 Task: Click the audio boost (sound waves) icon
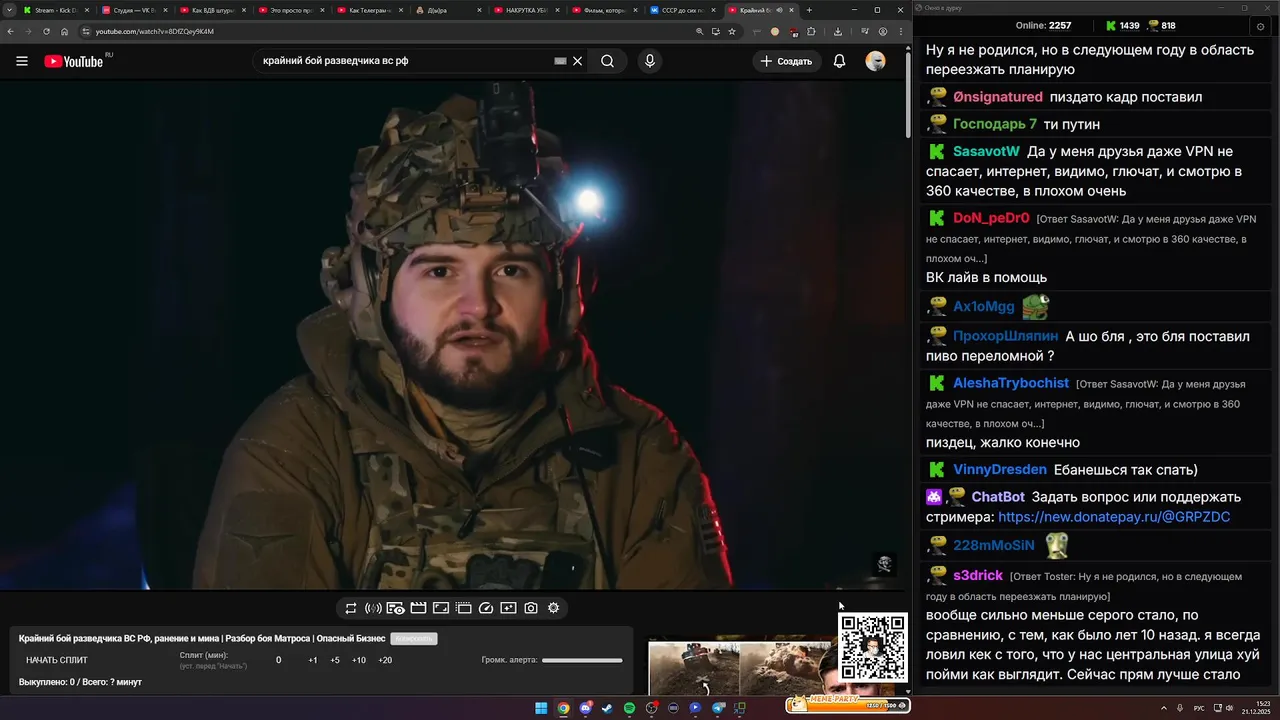[373, 608]
